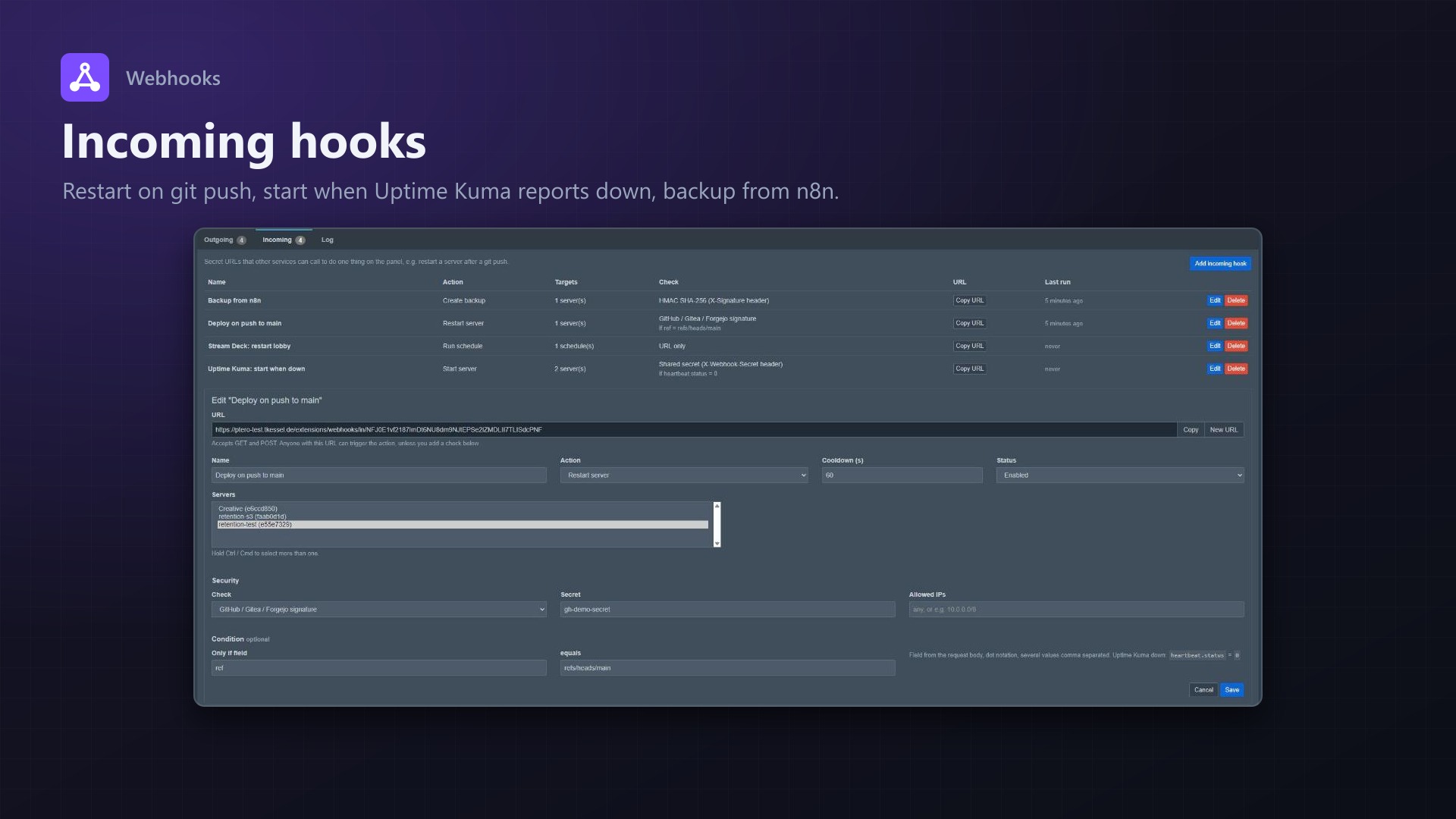Click the Cooldown (s) field
The image size is (1456, 819).
point(902,475)
